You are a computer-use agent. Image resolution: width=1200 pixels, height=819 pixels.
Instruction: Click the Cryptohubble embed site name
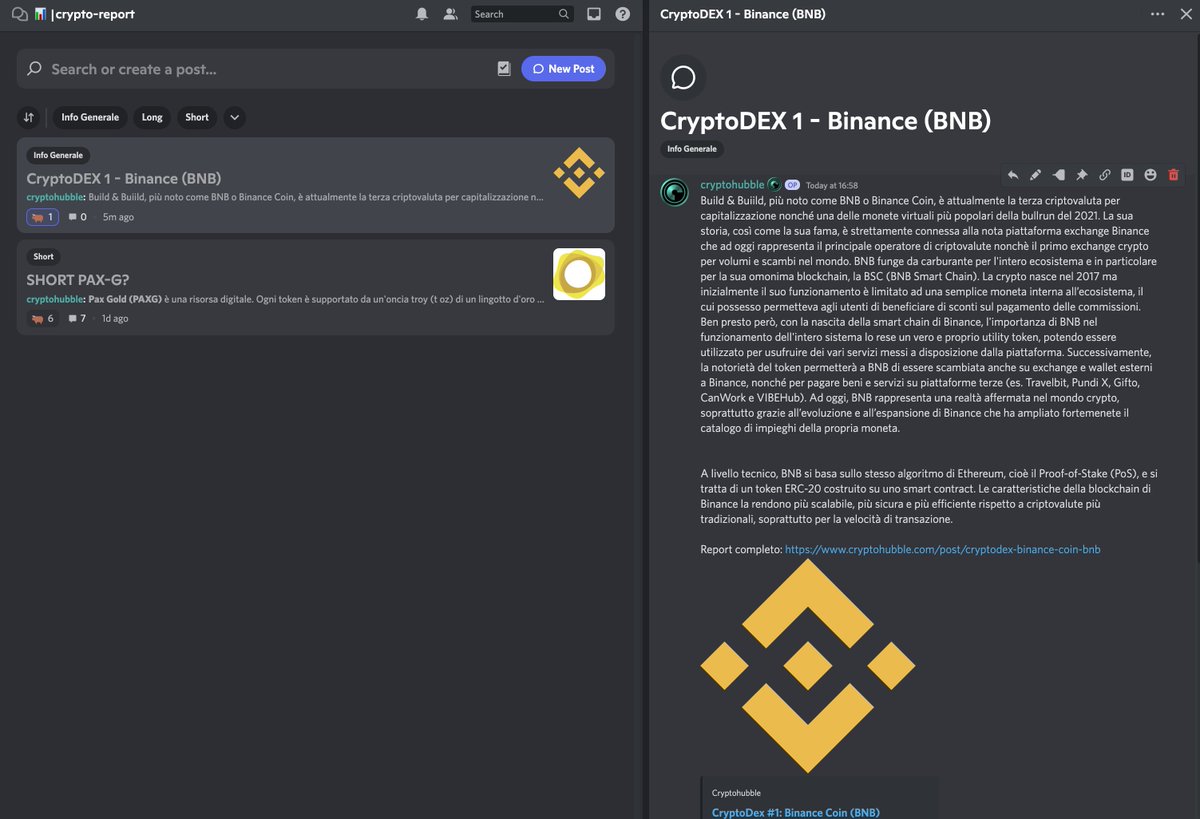[736, 793]
